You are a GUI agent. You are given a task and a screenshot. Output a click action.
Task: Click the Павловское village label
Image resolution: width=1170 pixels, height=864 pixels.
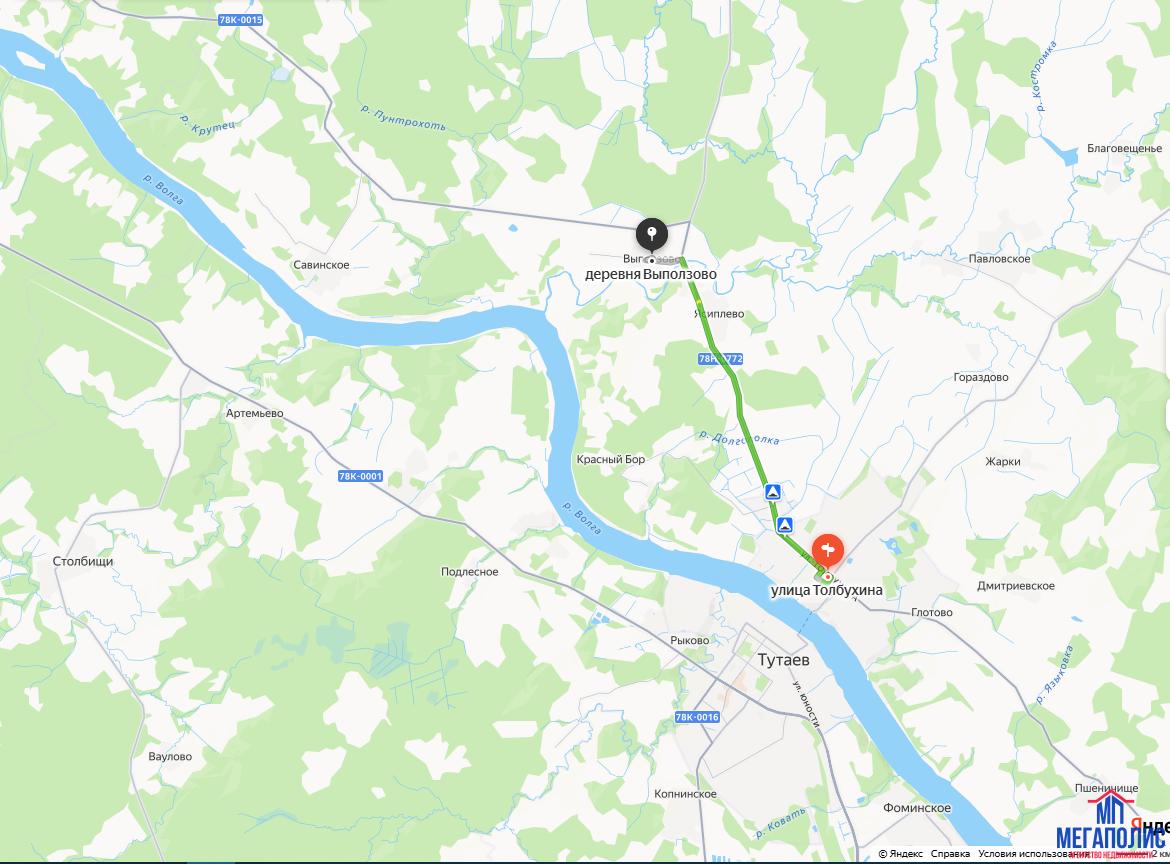point(999,259)
